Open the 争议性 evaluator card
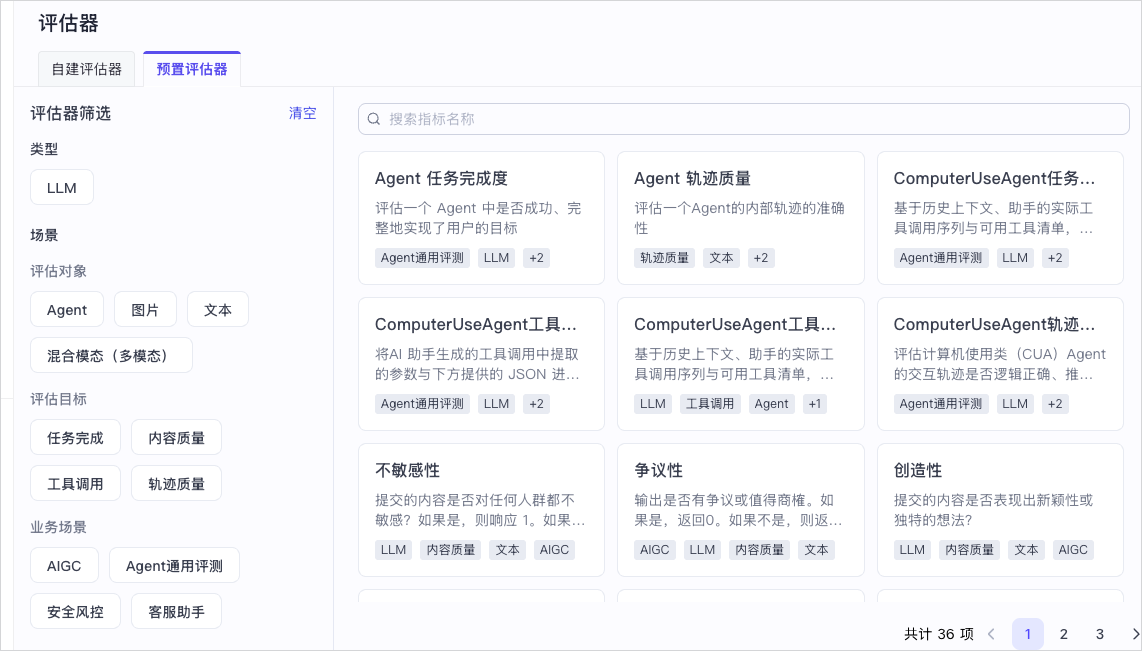 (741, 510)
